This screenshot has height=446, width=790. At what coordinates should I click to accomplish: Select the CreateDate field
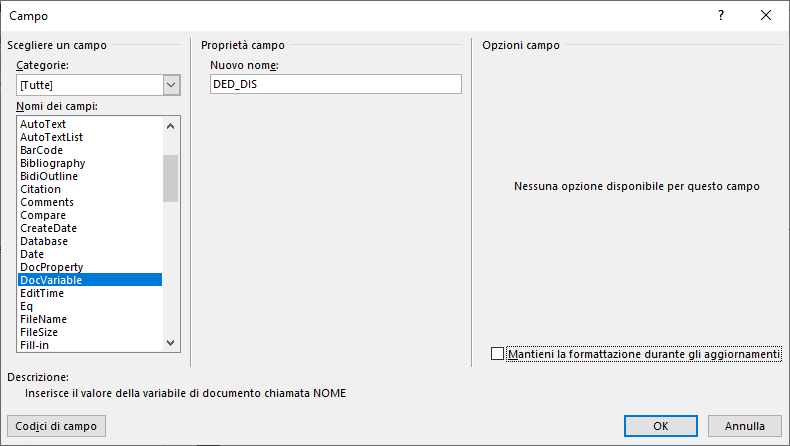tap(90, 228)
